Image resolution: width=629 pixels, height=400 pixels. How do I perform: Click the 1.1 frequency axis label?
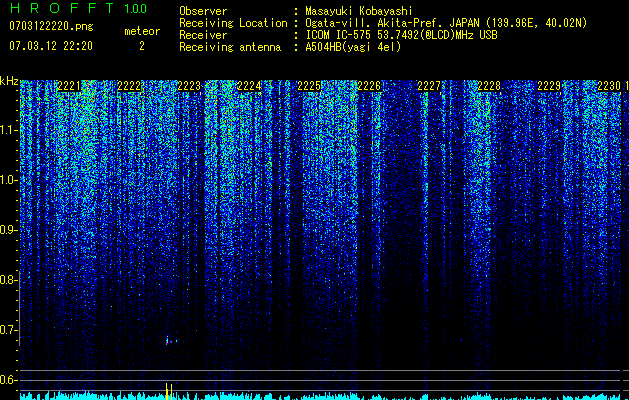[x=7, y=130]
